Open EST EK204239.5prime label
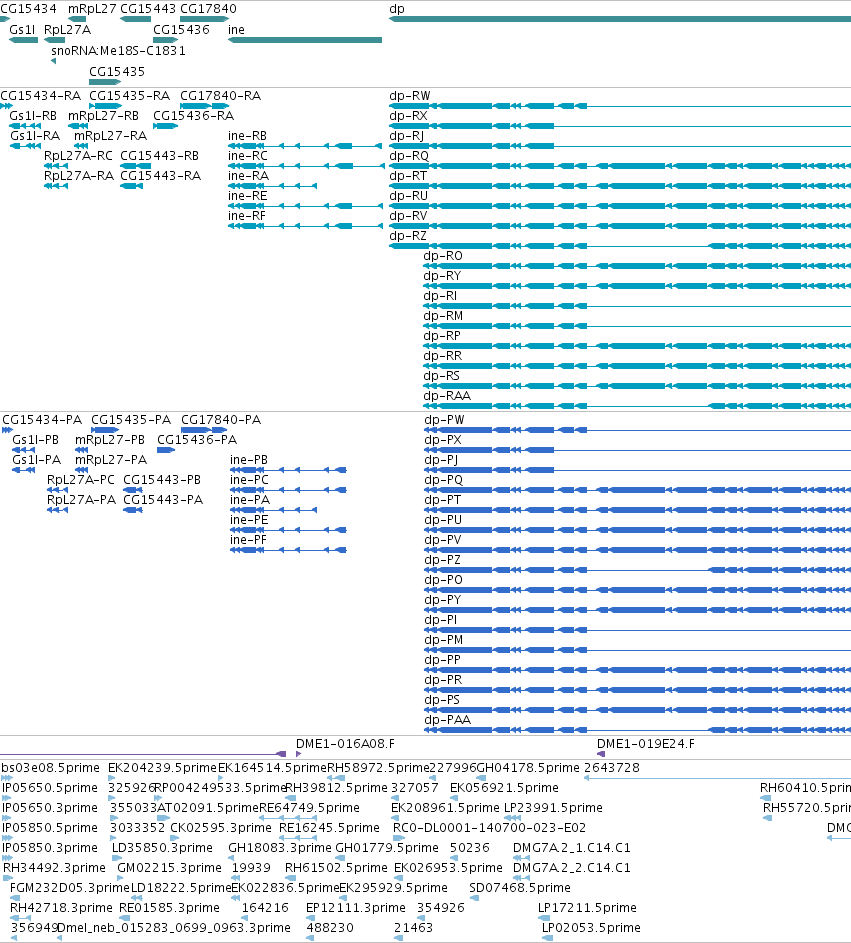This screenshot has width=851, height=943. tap(162, 768)
